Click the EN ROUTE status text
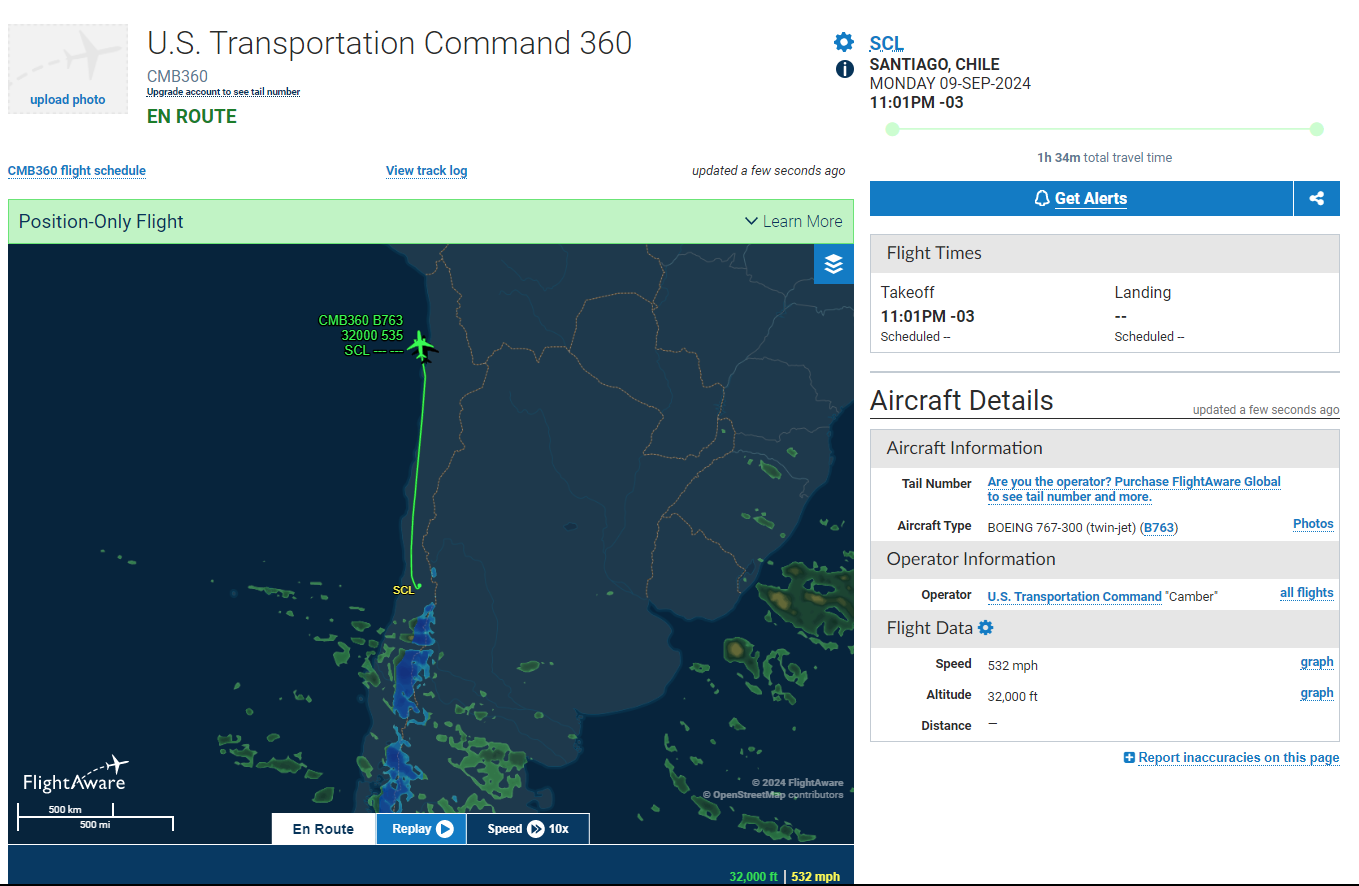 (192, 117)
